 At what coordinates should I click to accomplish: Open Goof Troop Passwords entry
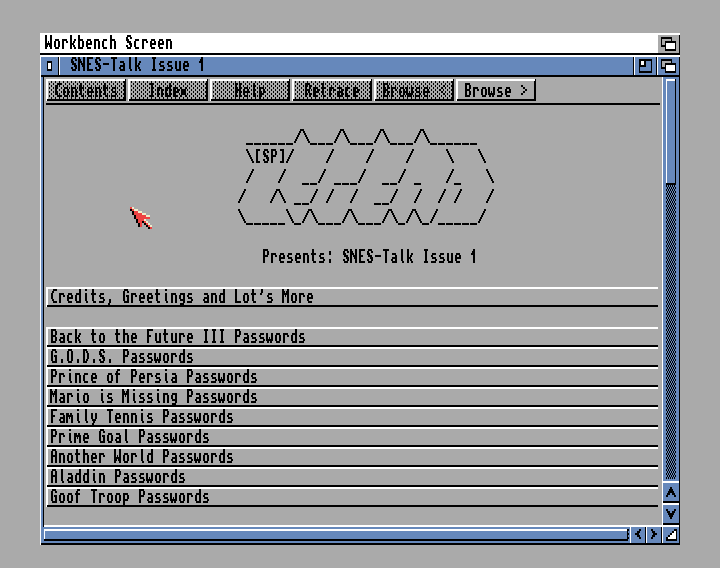click(x=352, y=497)
